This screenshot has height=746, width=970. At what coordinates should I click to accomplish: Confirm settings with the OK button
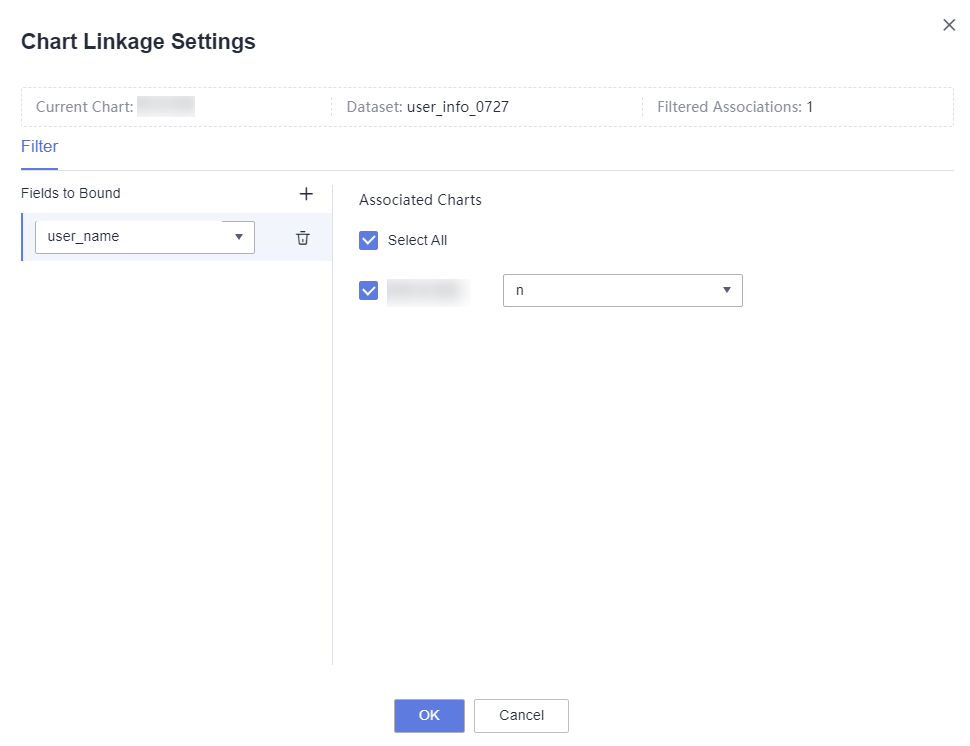[429, 715]
